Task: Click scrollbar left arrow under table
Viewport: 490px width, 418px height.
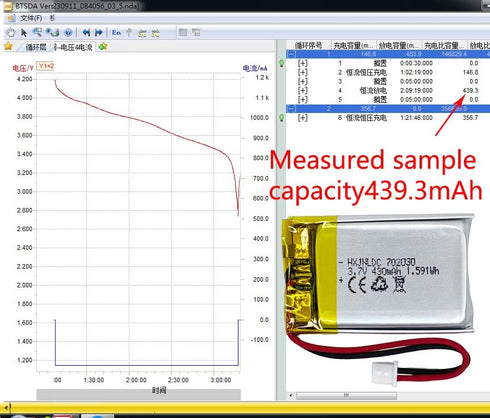Action: click(291, 395)
